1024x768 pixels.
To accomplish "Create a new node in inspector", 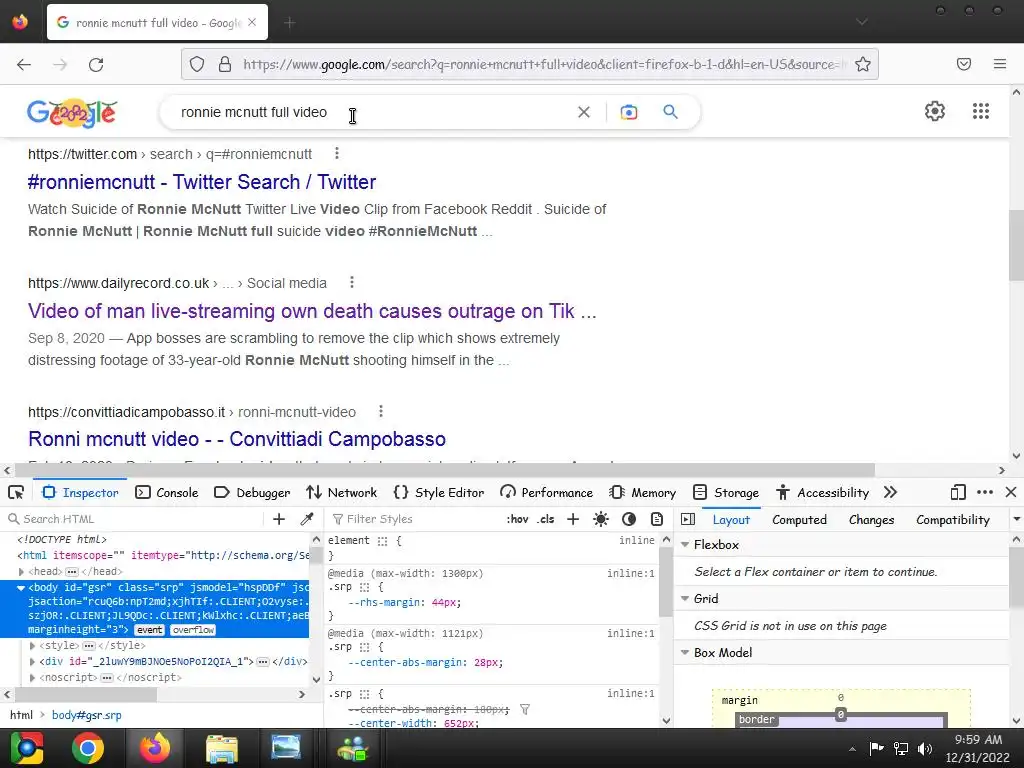I will pos(279,519).
